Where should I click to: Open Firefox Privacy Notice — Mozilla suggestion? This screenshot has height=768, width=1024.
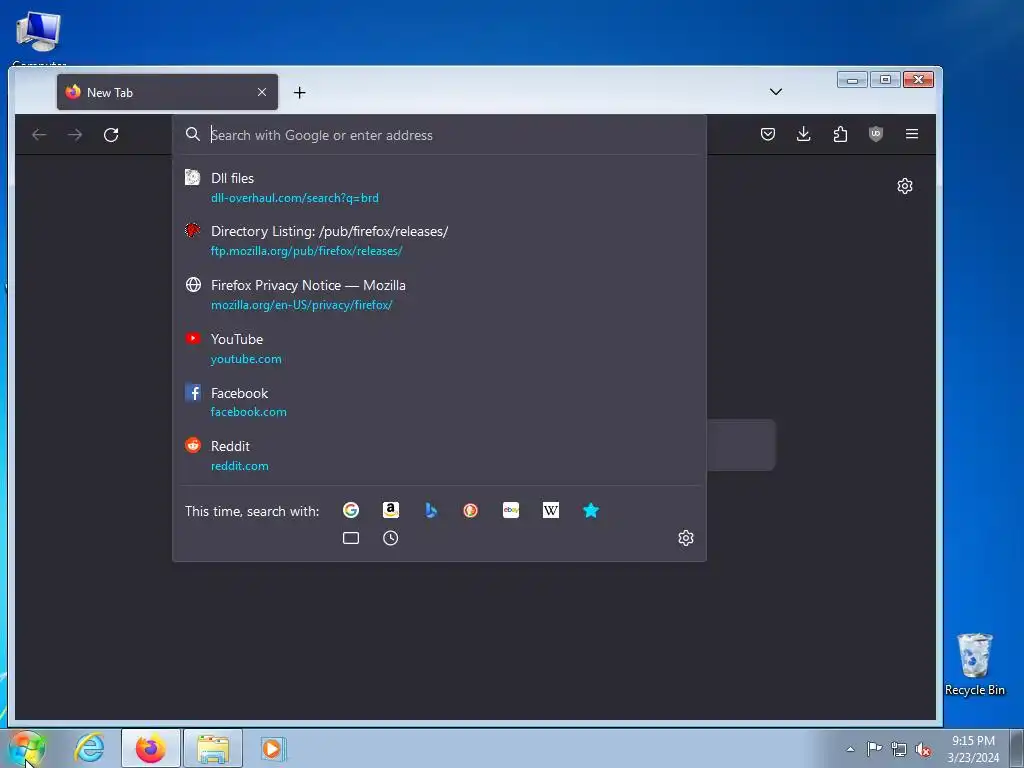point(439,295)
